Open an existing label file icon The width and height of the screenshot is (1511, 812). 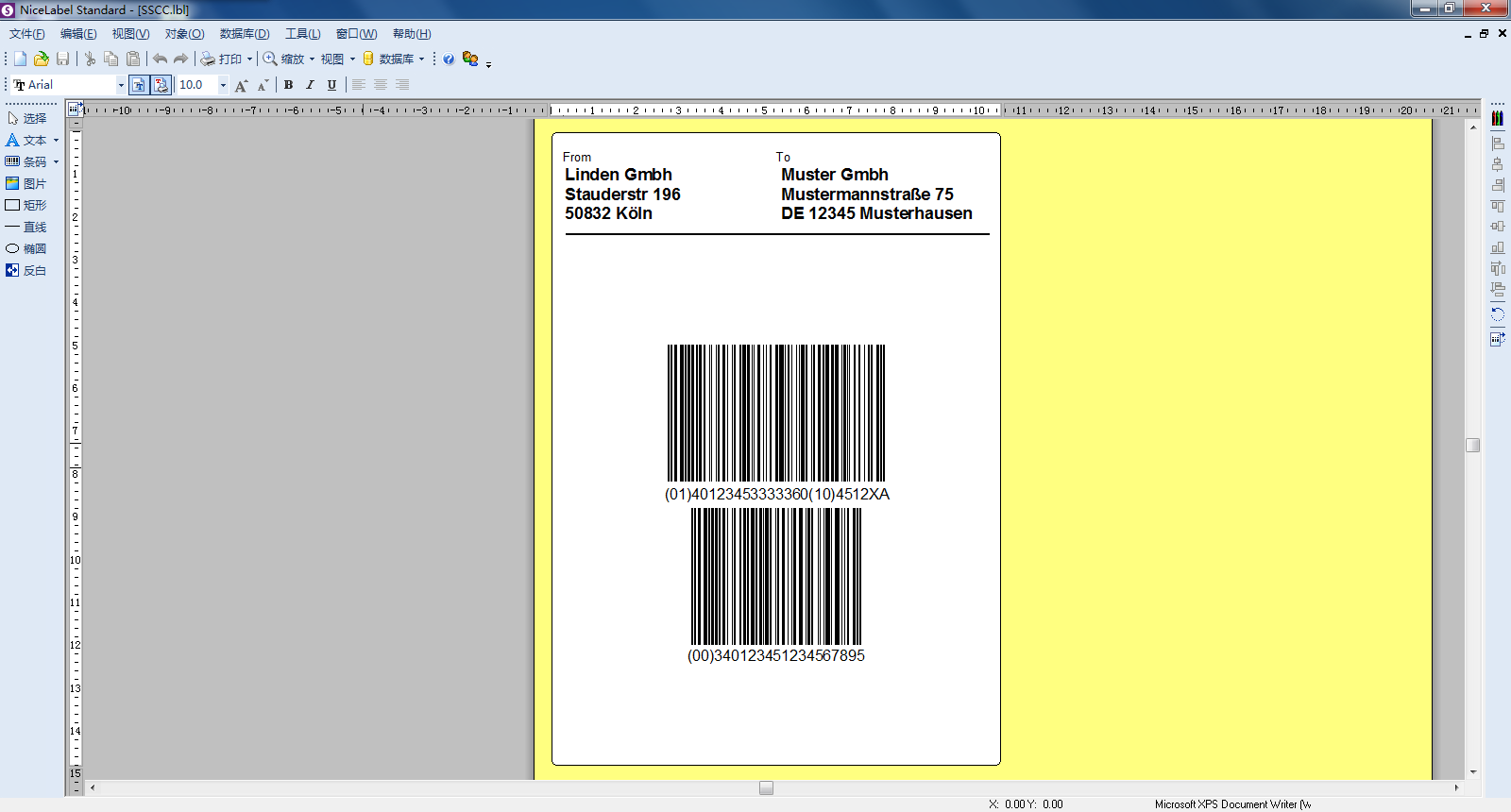coord(41,59)
